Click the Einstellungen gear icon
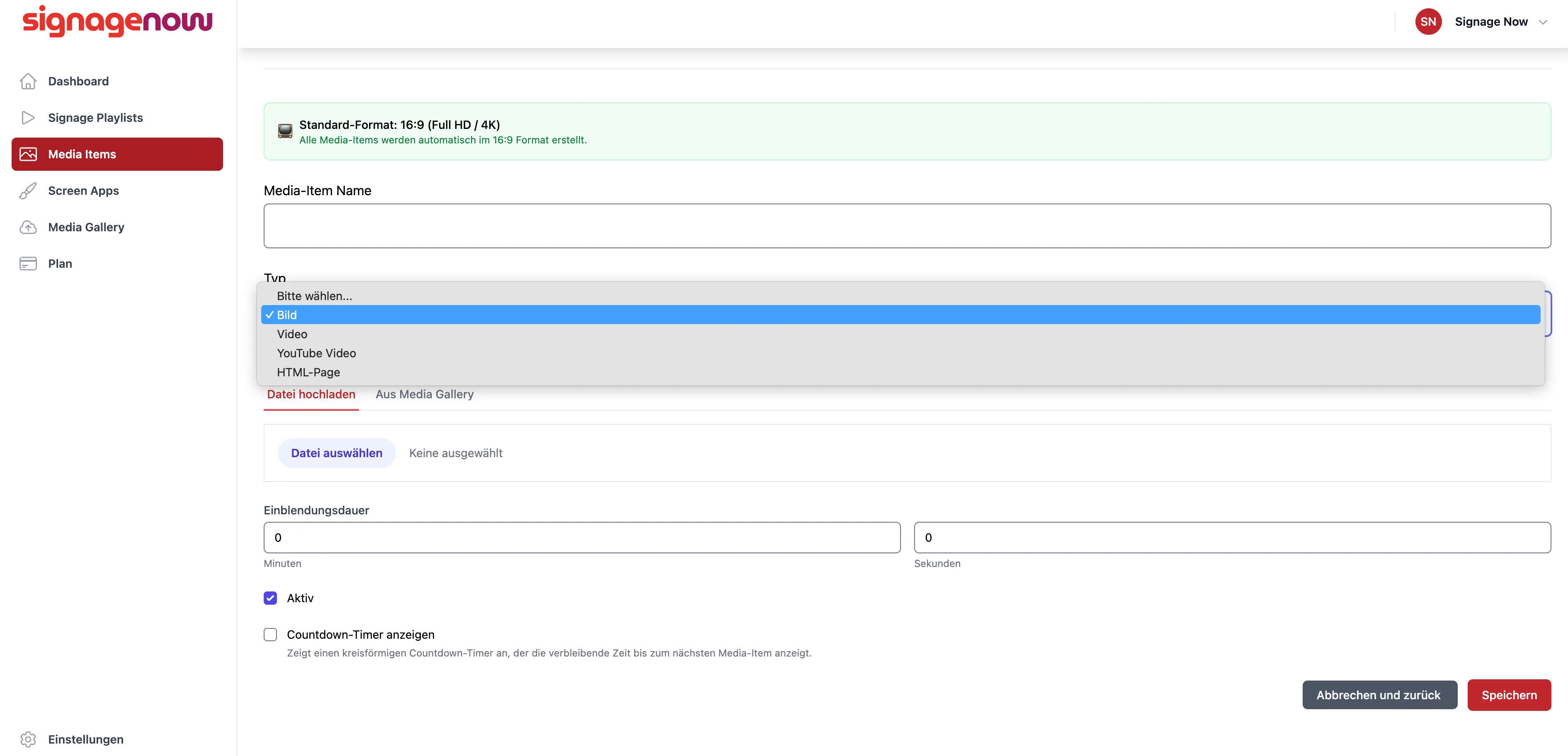 point(28,739)
